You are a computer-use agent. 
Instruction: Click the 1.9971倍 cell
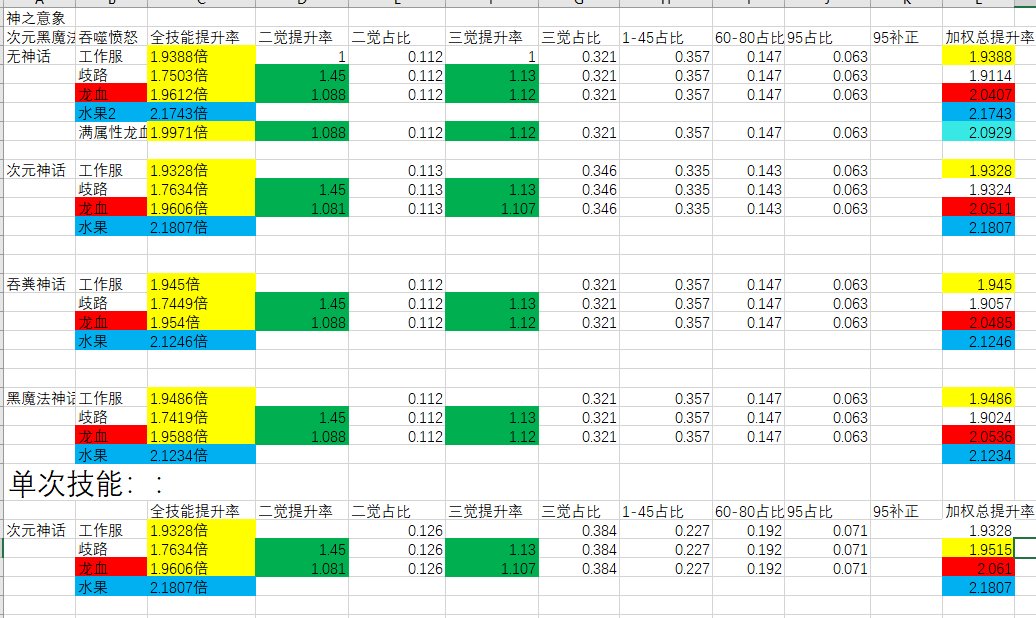pos(201,132)
